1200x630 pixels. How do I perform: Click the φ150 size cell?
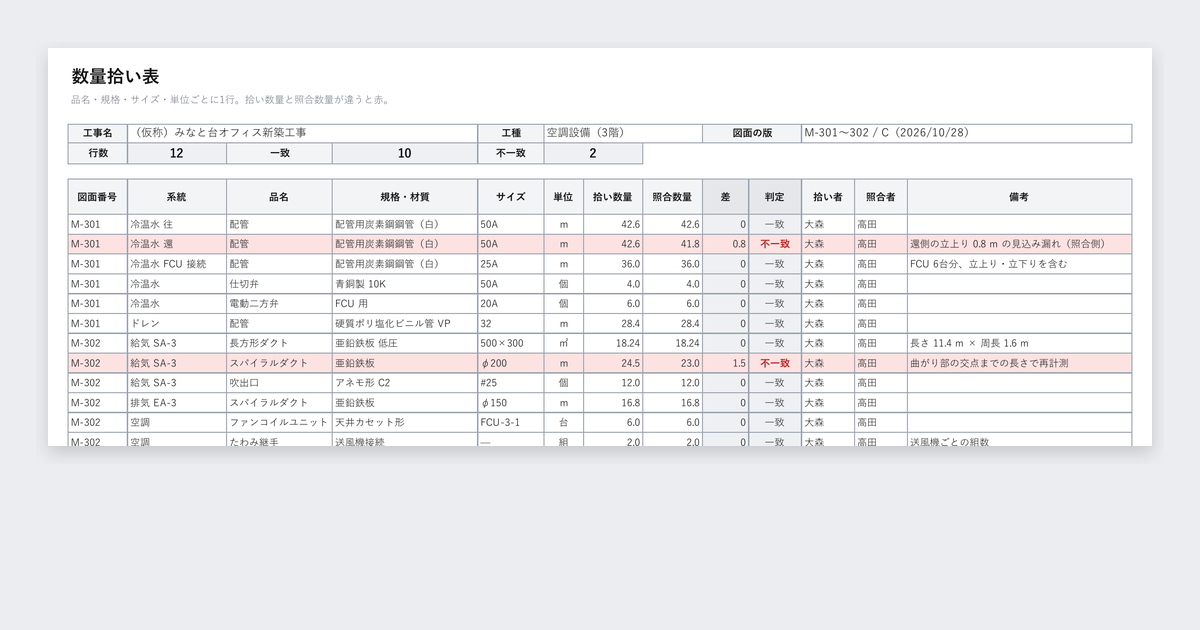pyautogui.click(x=511, y=403)
